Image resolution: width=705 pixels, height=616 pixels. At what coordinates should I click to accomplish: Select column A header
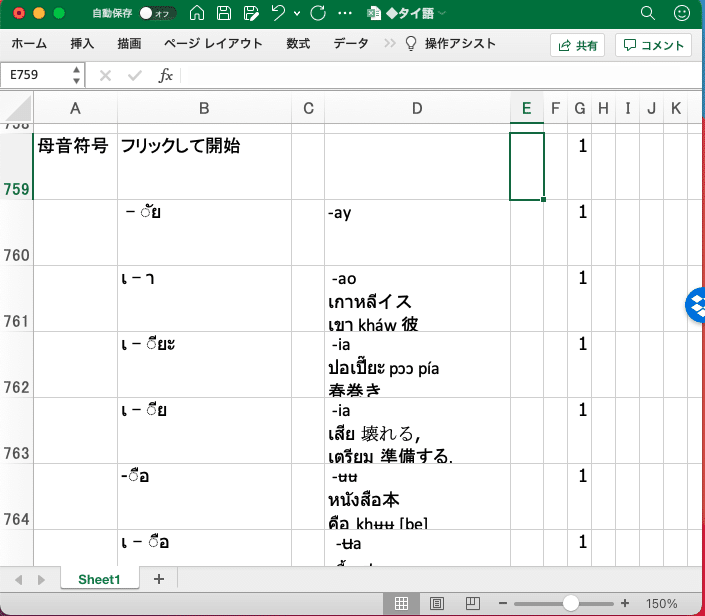pos(76,108)
